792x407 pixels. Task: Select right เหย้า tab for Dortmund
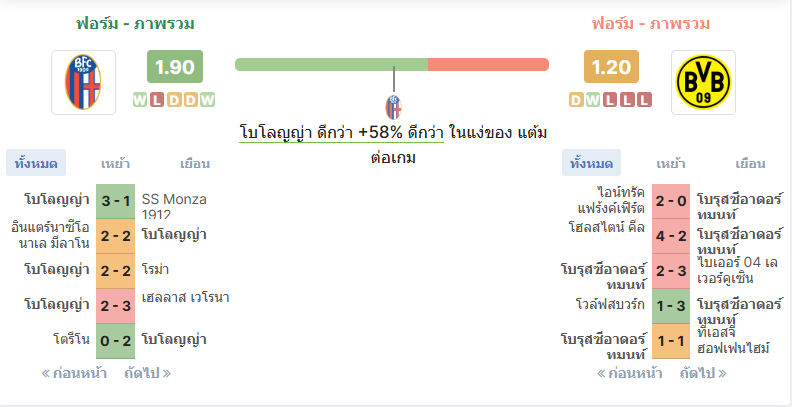point(671,164)
